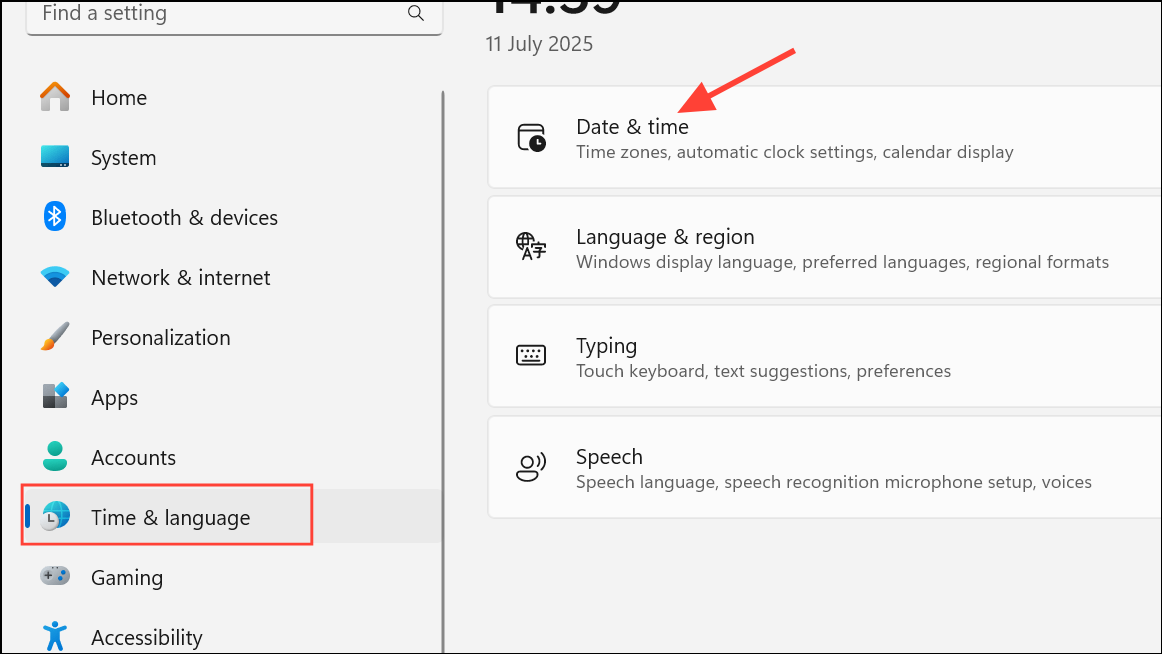
Task: Click the Accounts person icon
Action: tap(55, 457)
